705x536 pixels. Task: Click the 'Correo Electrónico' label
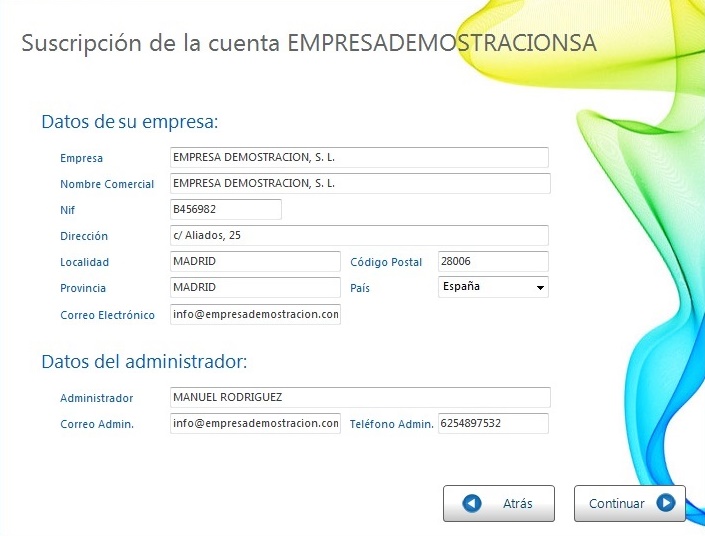coord(107,315)
